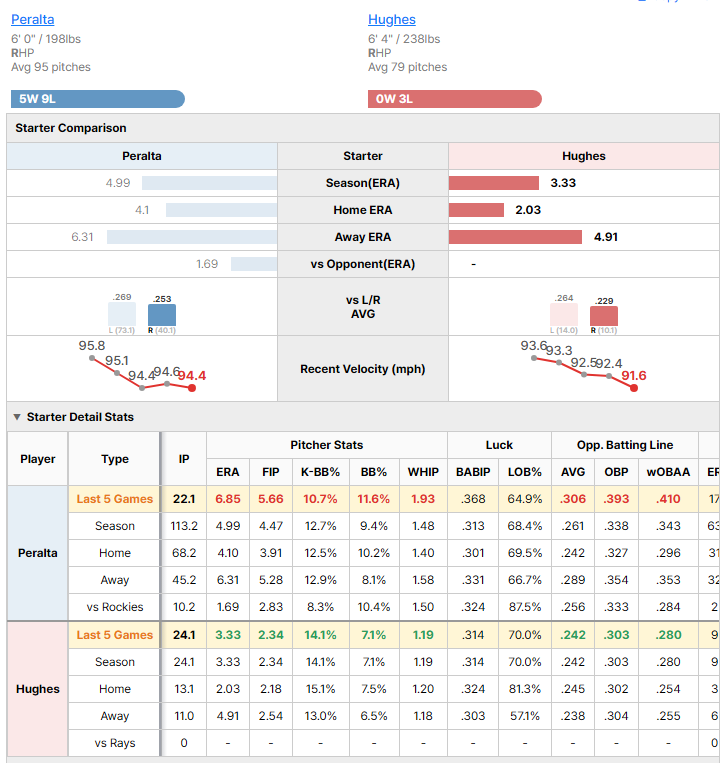Click Peralta's latest velocity point 94.4

[x=192, y=388]
